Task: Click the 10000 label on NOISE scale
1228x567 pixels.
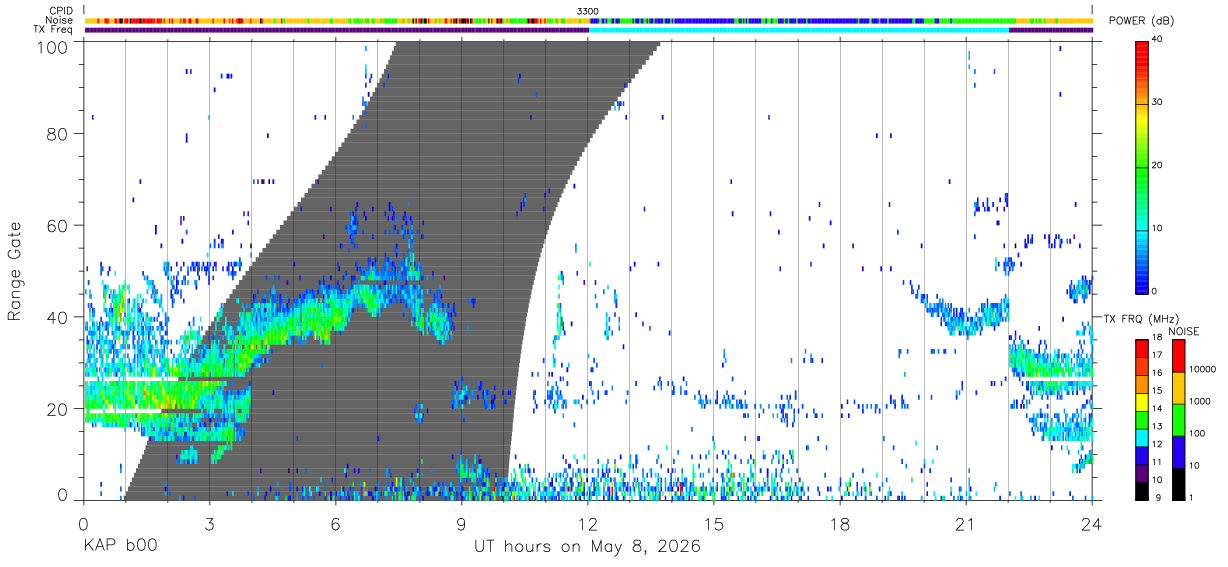Action: pos(1203,370)
